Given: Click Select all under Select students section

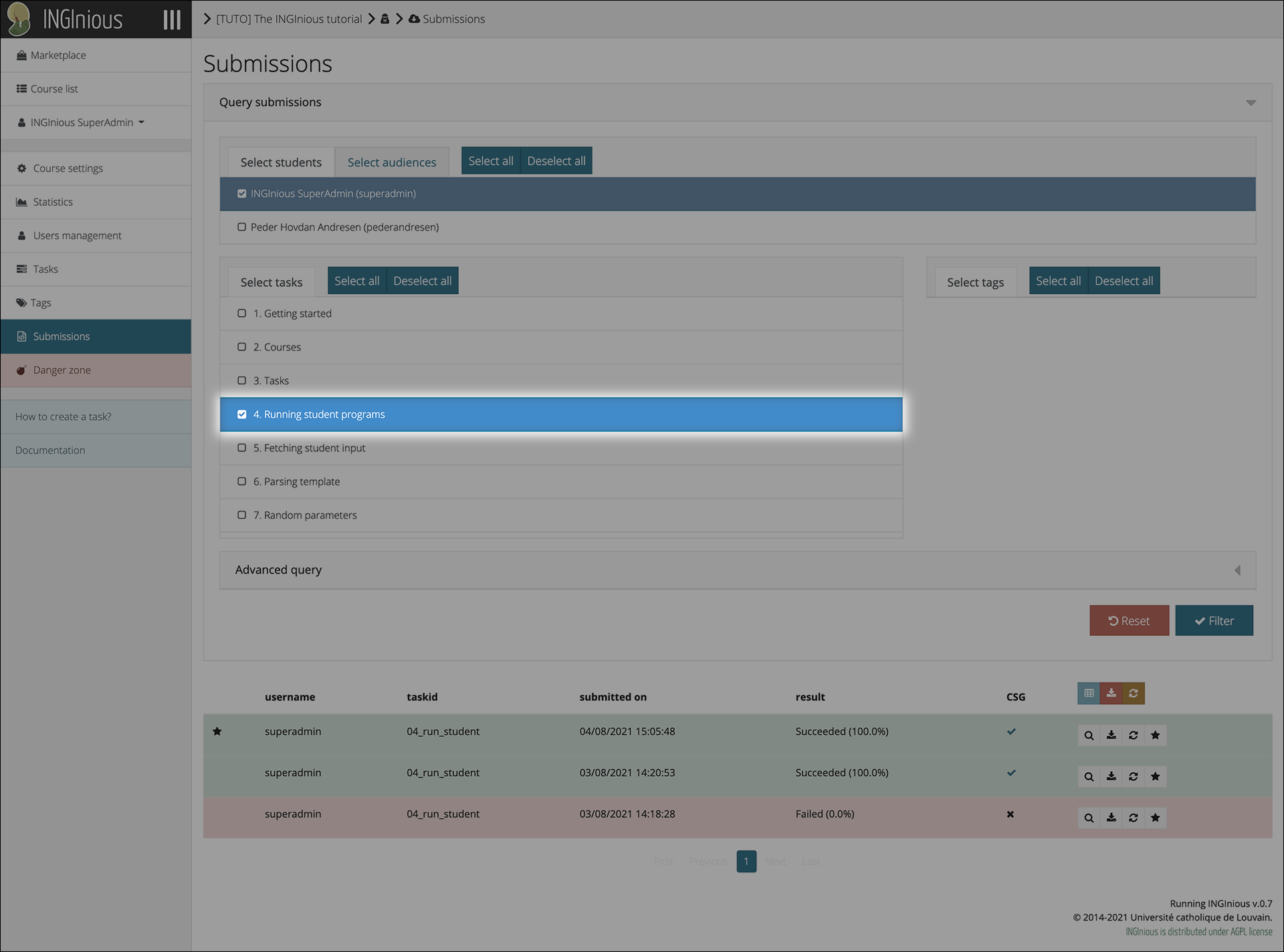Looking at the screenshot, I should 490,160.
